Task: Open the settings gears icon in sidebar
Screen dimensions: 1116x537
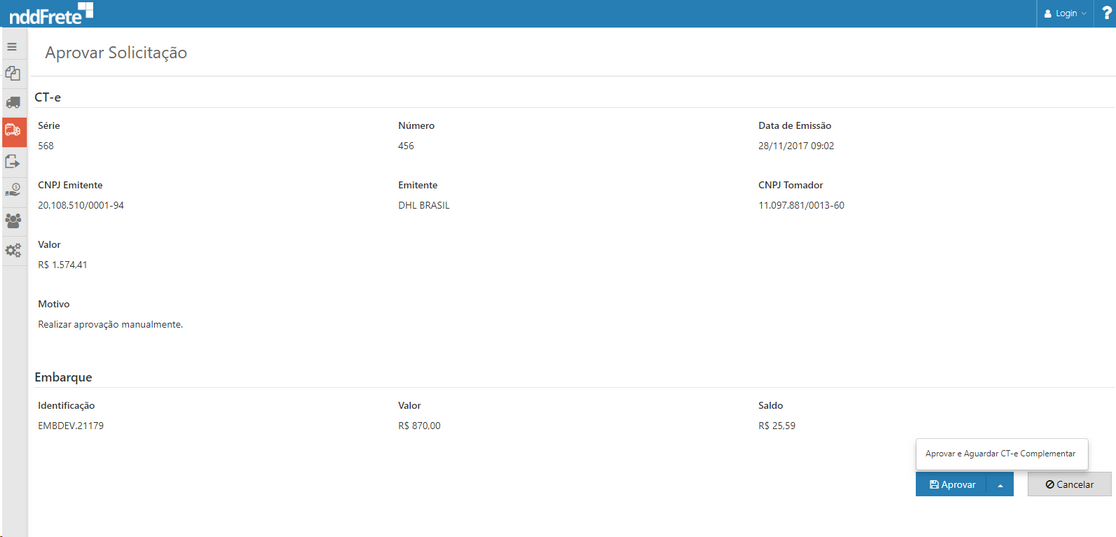Action: click(x=13, y=250)
